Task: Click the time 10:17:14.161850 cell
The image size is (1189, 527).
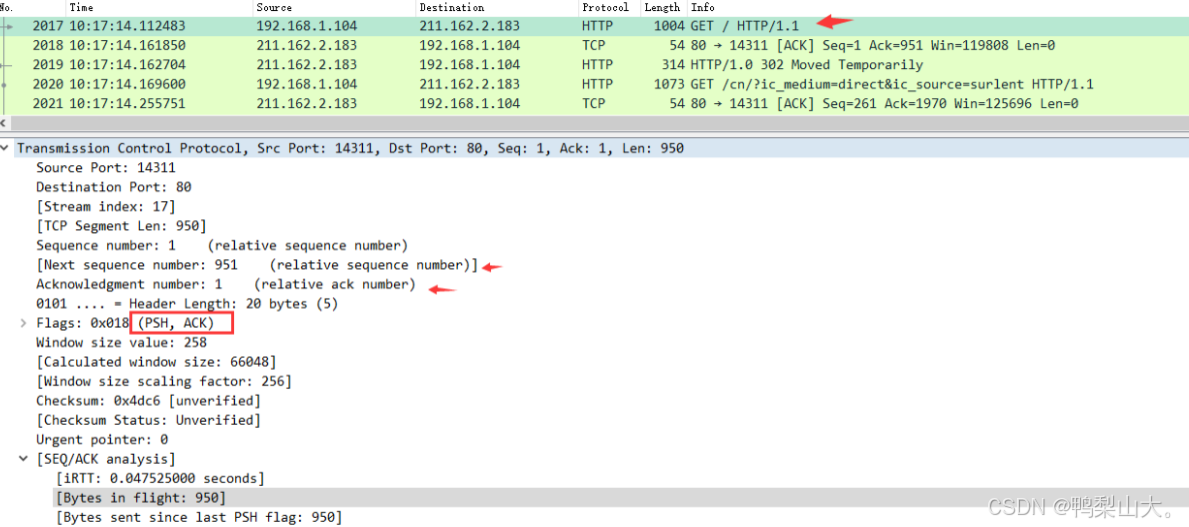Action: [x=127, y=45]
